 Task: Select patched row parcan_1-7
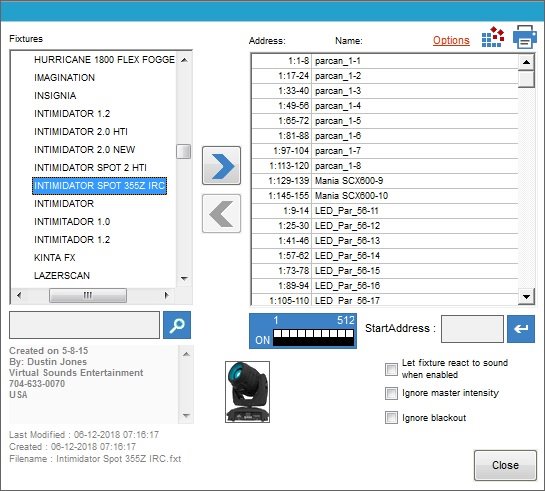click(x=384, y=151)
